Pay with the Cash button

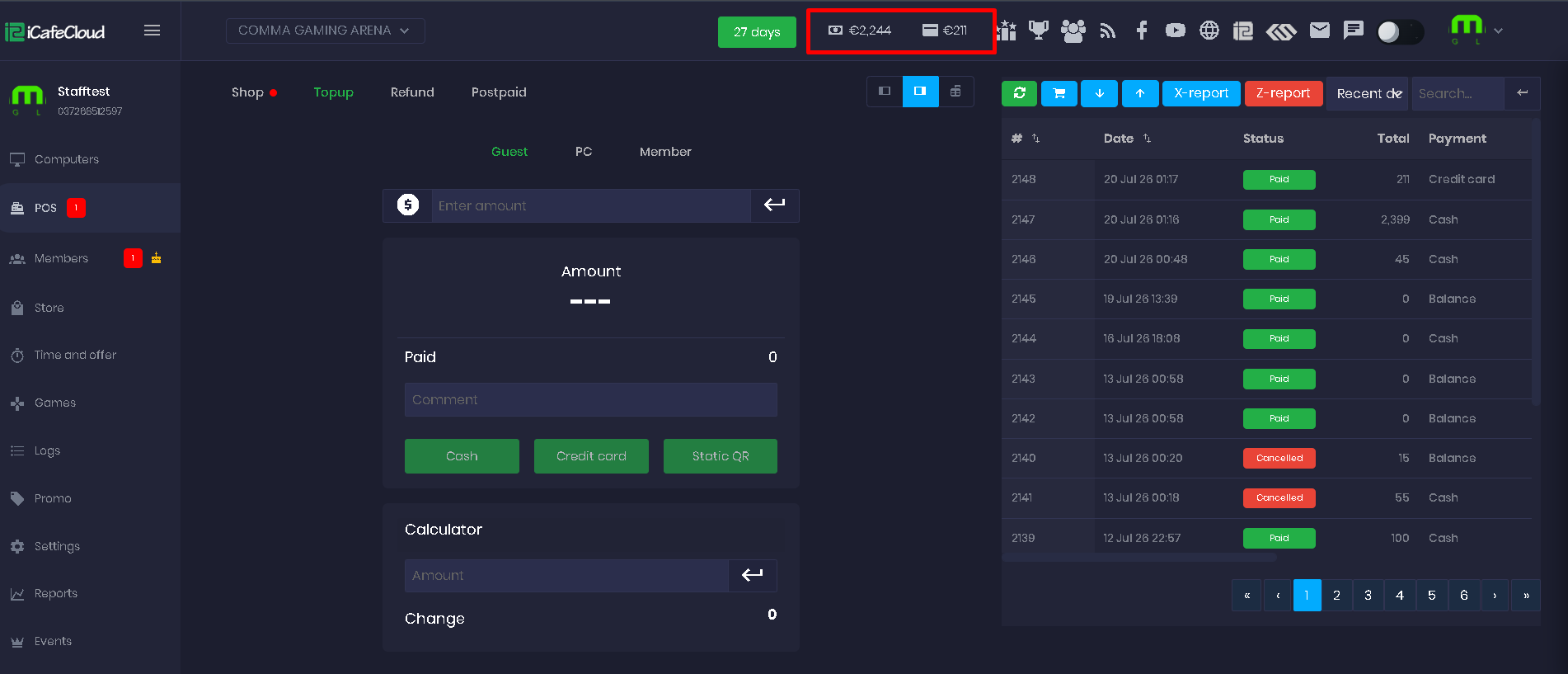tap(462, 456)
